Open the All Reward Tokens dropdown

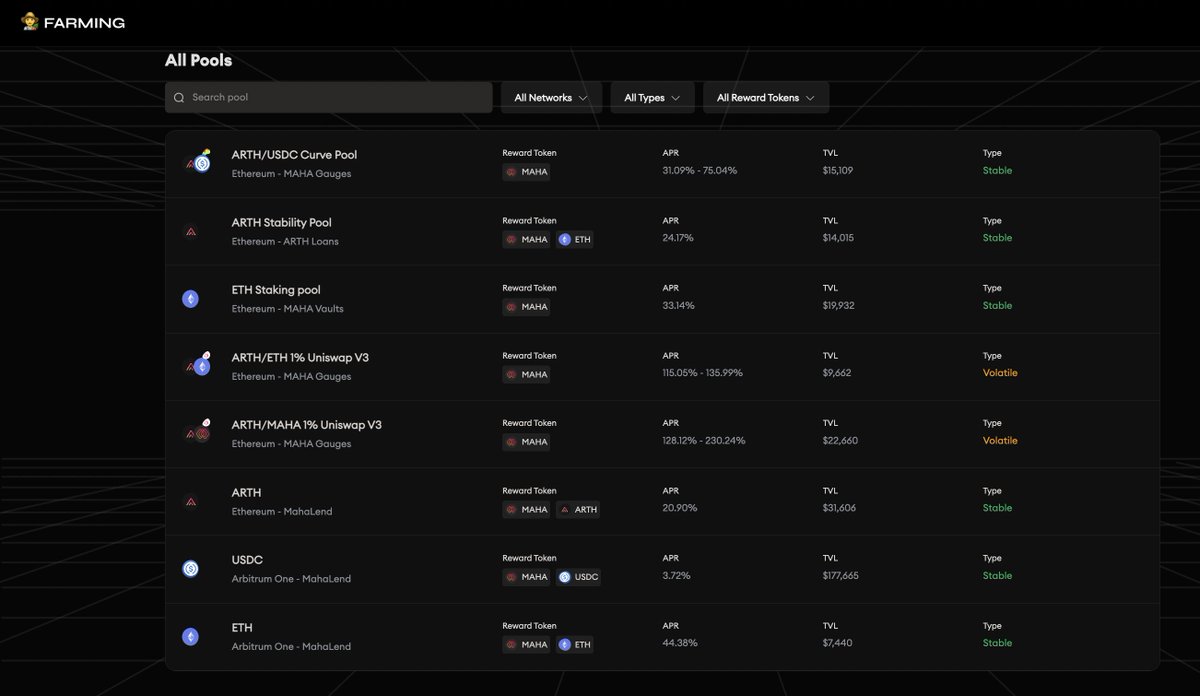tap(765, 97)
